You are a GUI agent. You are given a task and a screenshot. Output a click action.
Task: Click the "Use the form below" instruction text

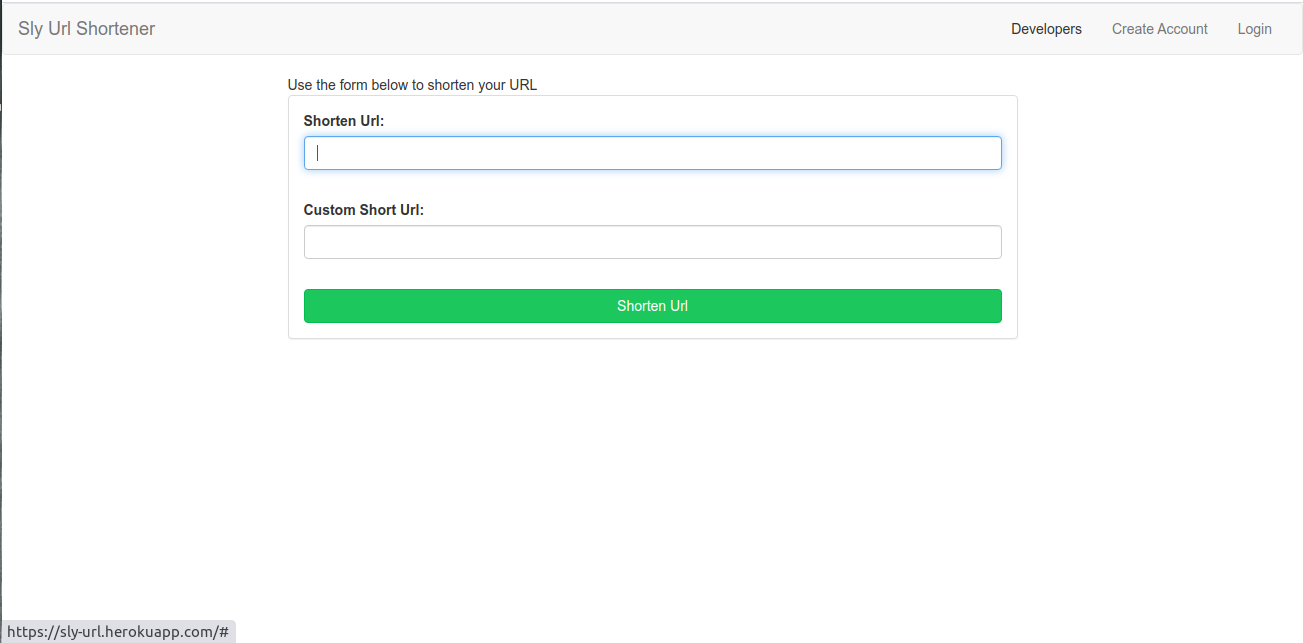[x=412, y=85]
